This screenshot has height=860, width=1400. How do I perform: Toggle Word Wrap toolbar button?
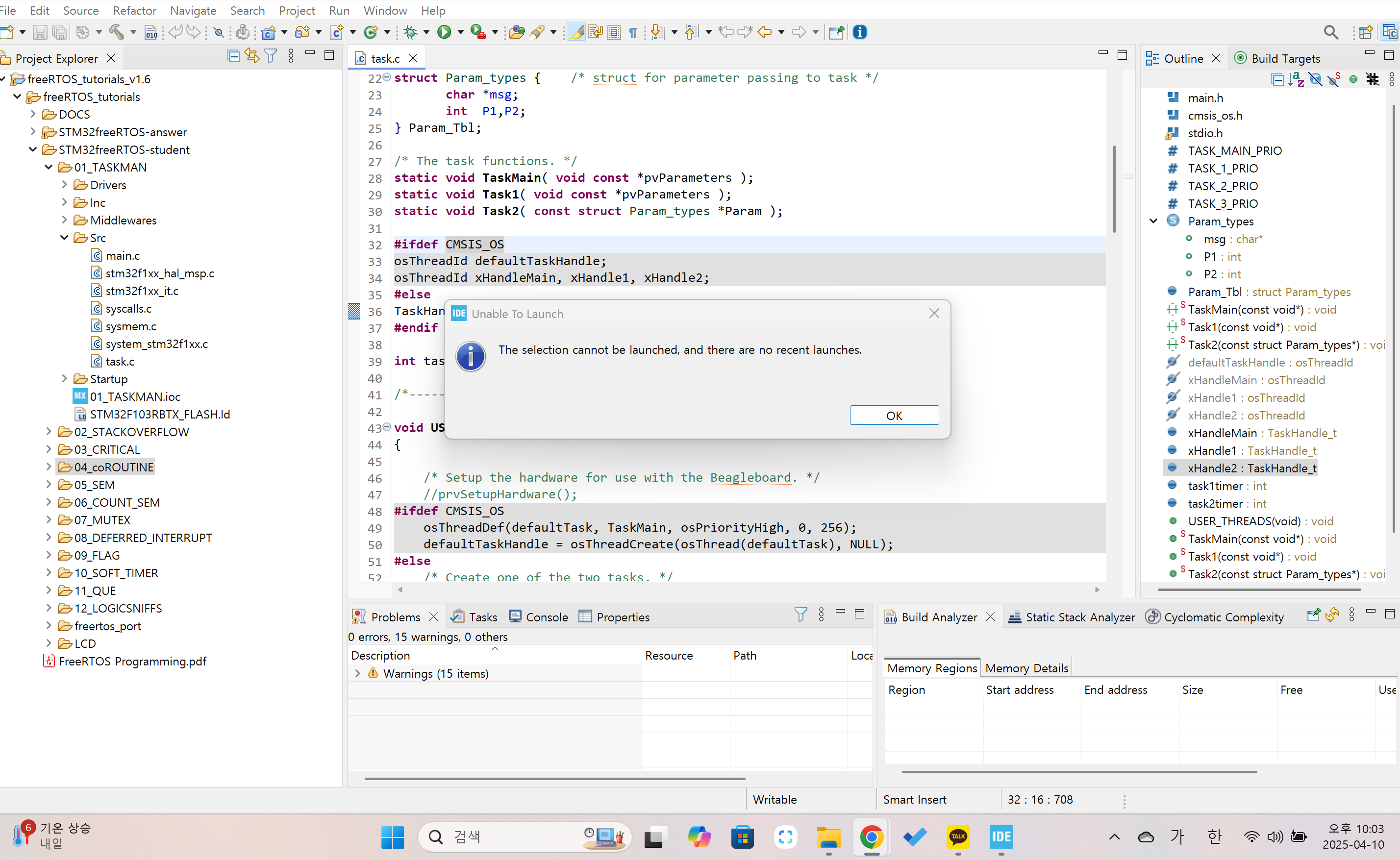tap(596, 32)
